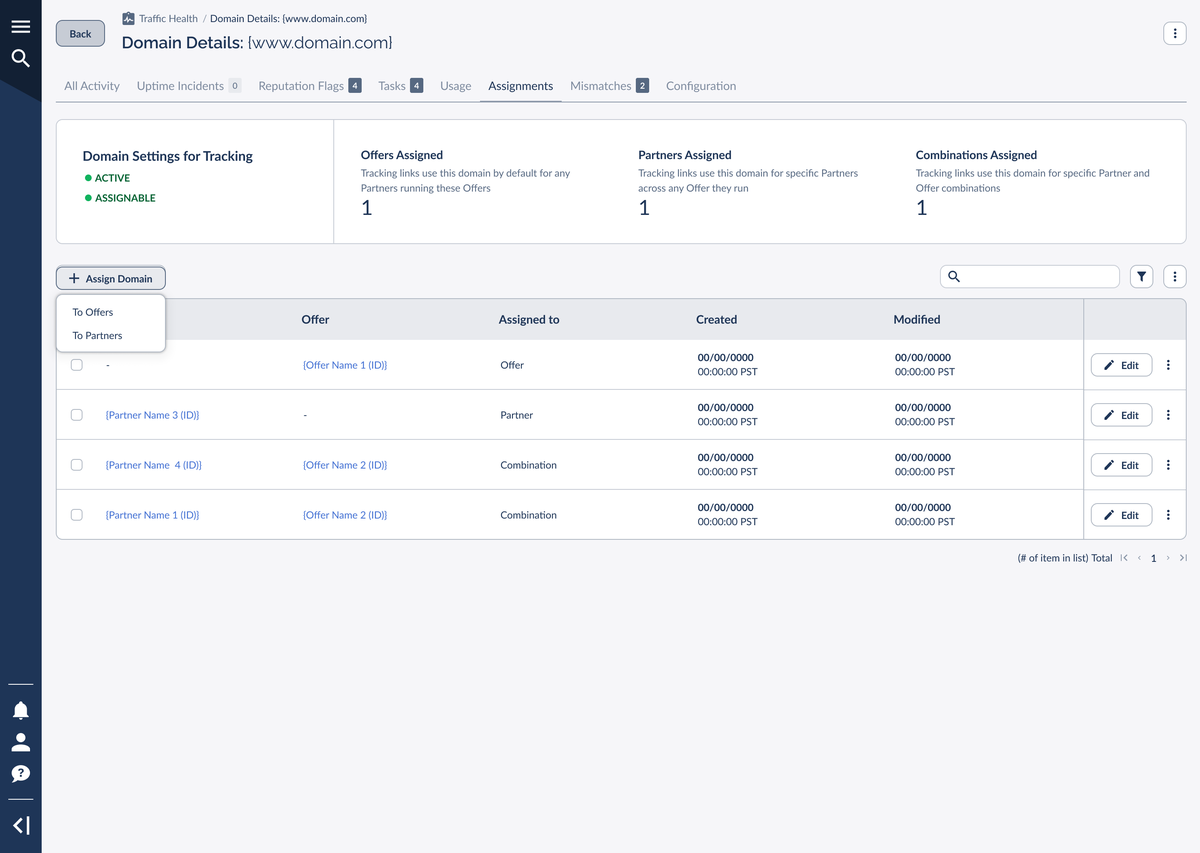Select the Assignments tab
This screenshot has height=853, width=1200.
point(521,86)
